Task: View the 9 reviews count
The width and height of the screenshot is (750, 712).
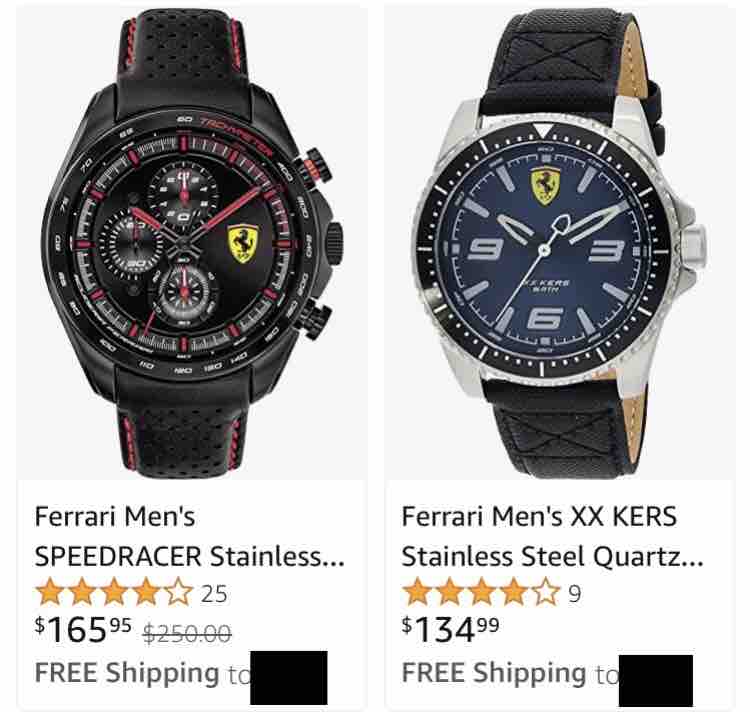Action: click(575, 594)
